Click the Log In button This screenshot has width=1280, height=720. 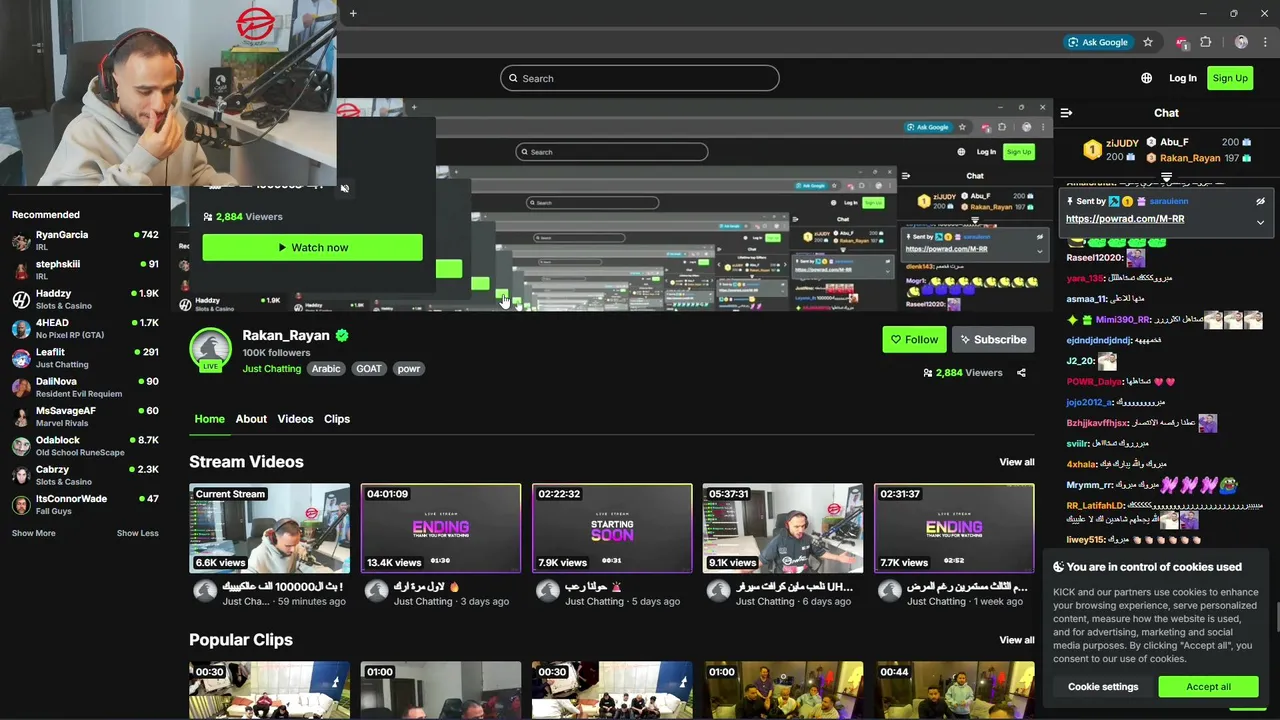[x=1182, y=78]
